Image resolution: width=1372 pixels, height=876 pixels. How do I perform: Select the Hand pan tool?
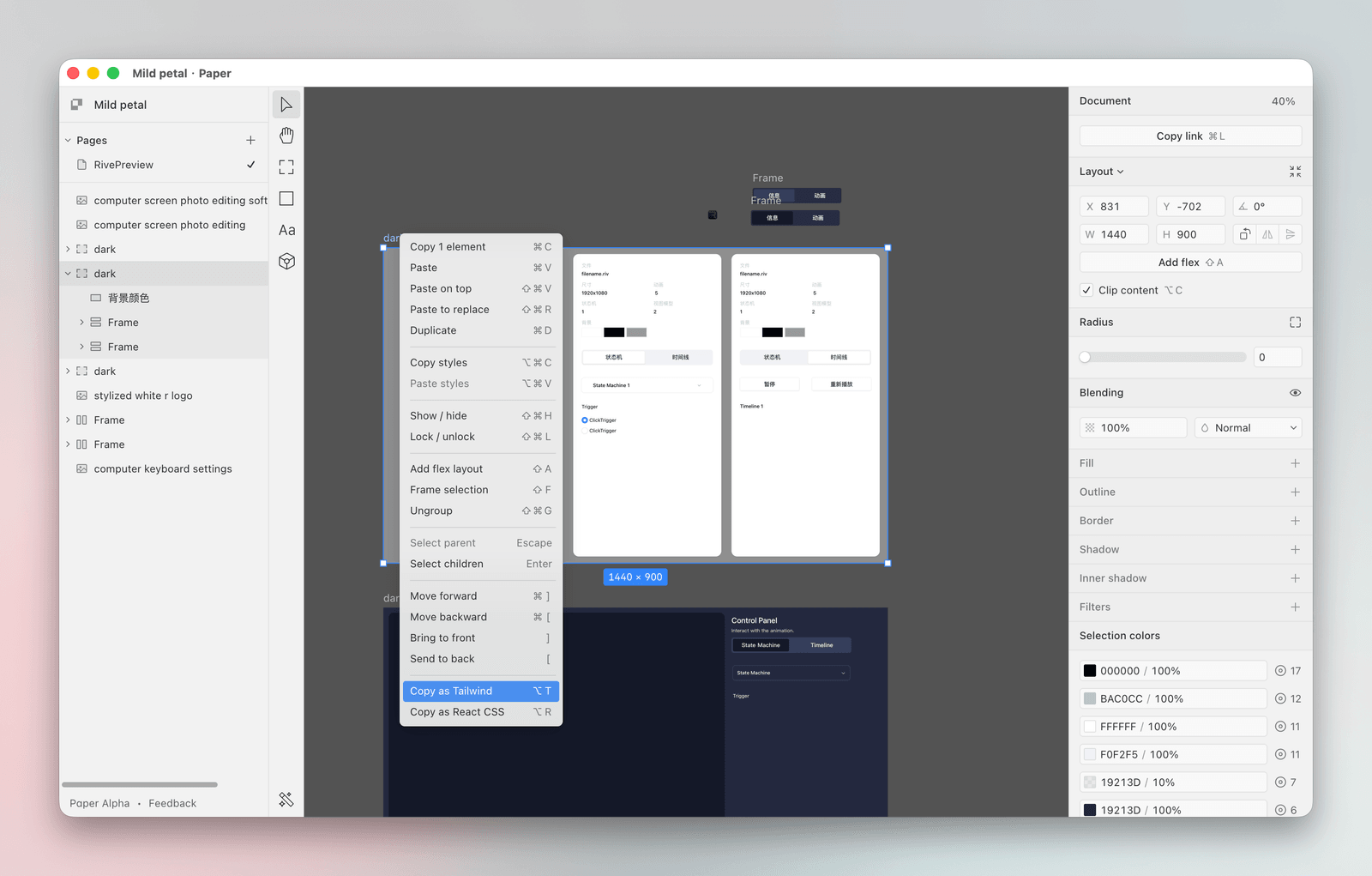[286, 136]
